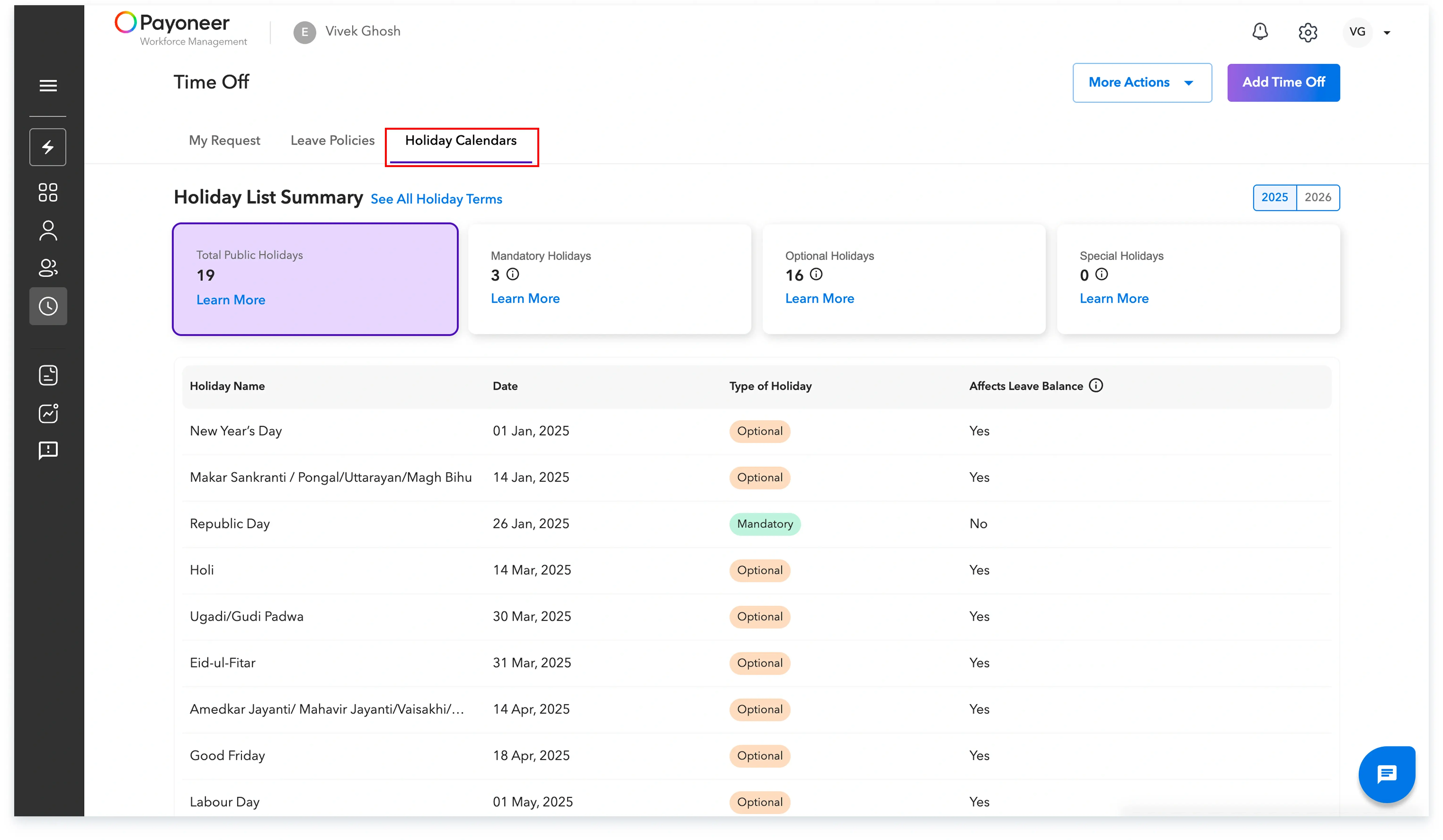This screenshot has height=840, width=1443.
Task: Select the Mandatory Holidays summary card
Action: tap(609, 279)
